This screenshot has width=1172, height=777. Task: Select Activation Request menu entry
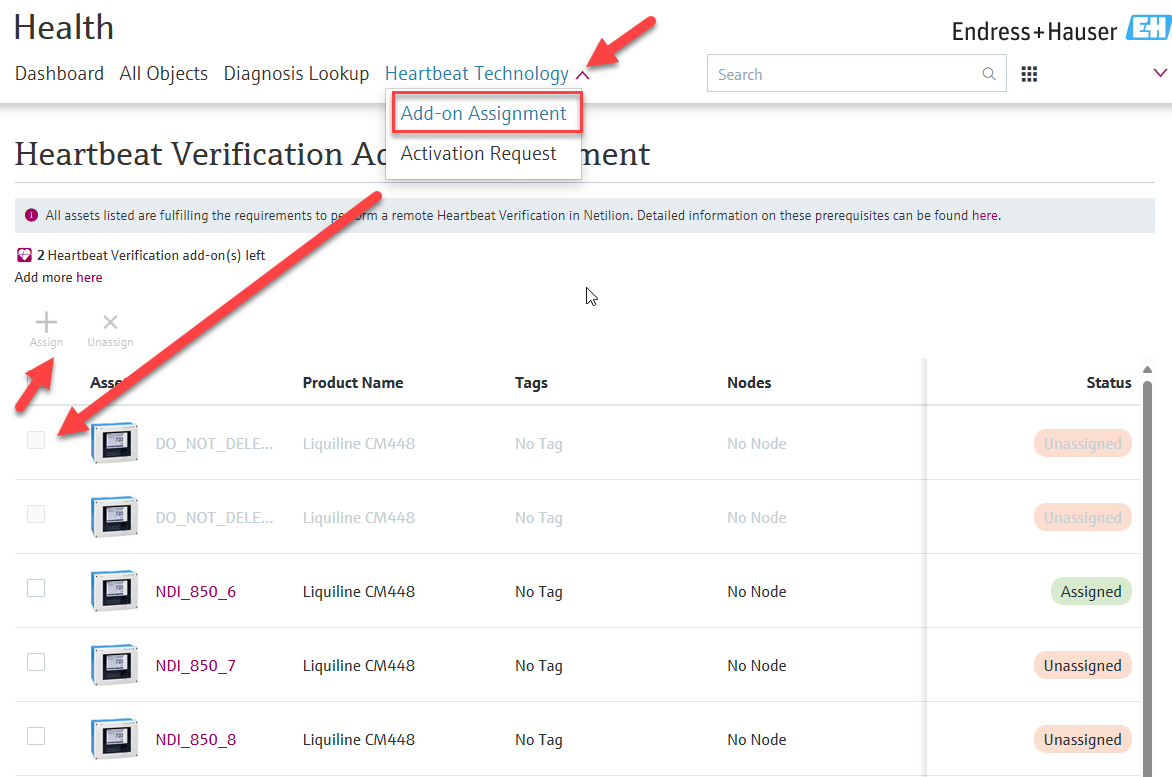tap(478, 154)
